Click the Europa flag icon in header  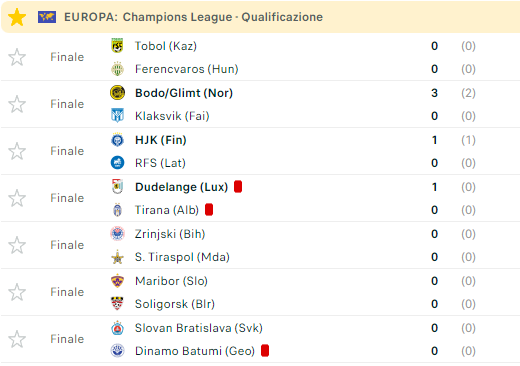coord(47,17)
